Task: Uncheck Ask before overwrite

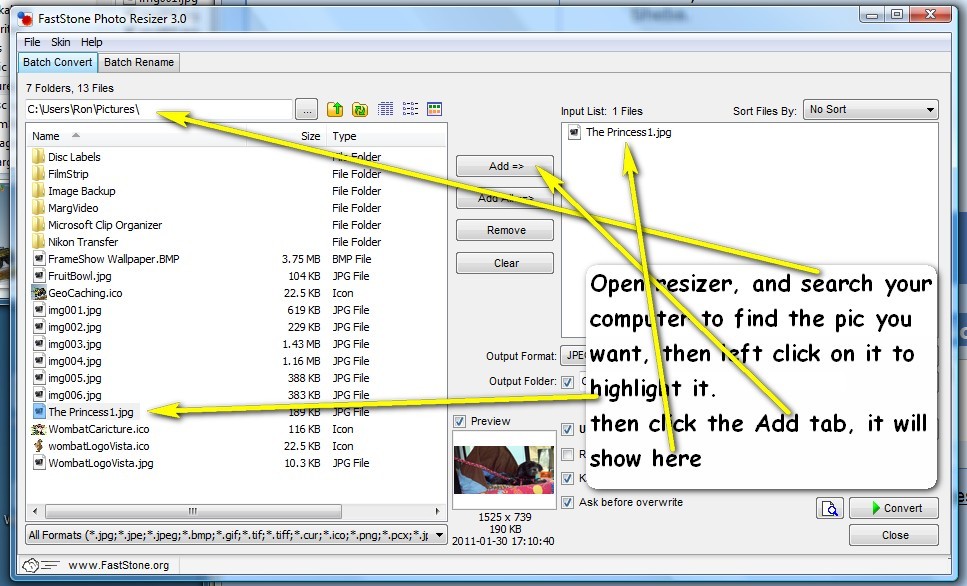Action: tap(568, 502)
